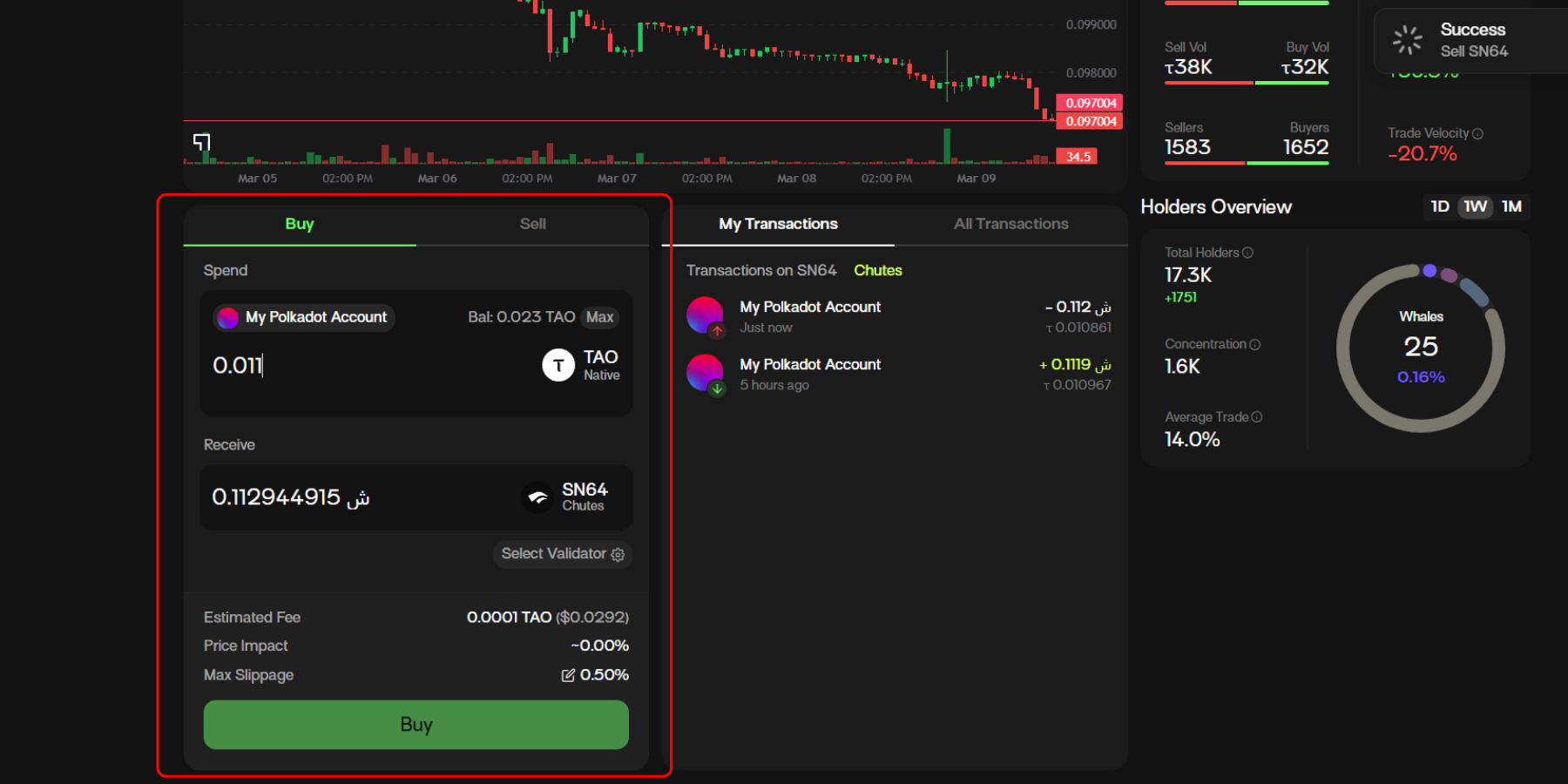1568x784 pixels.
Task: Click the TAO token logo icon
Action: [x=558, y=365]
